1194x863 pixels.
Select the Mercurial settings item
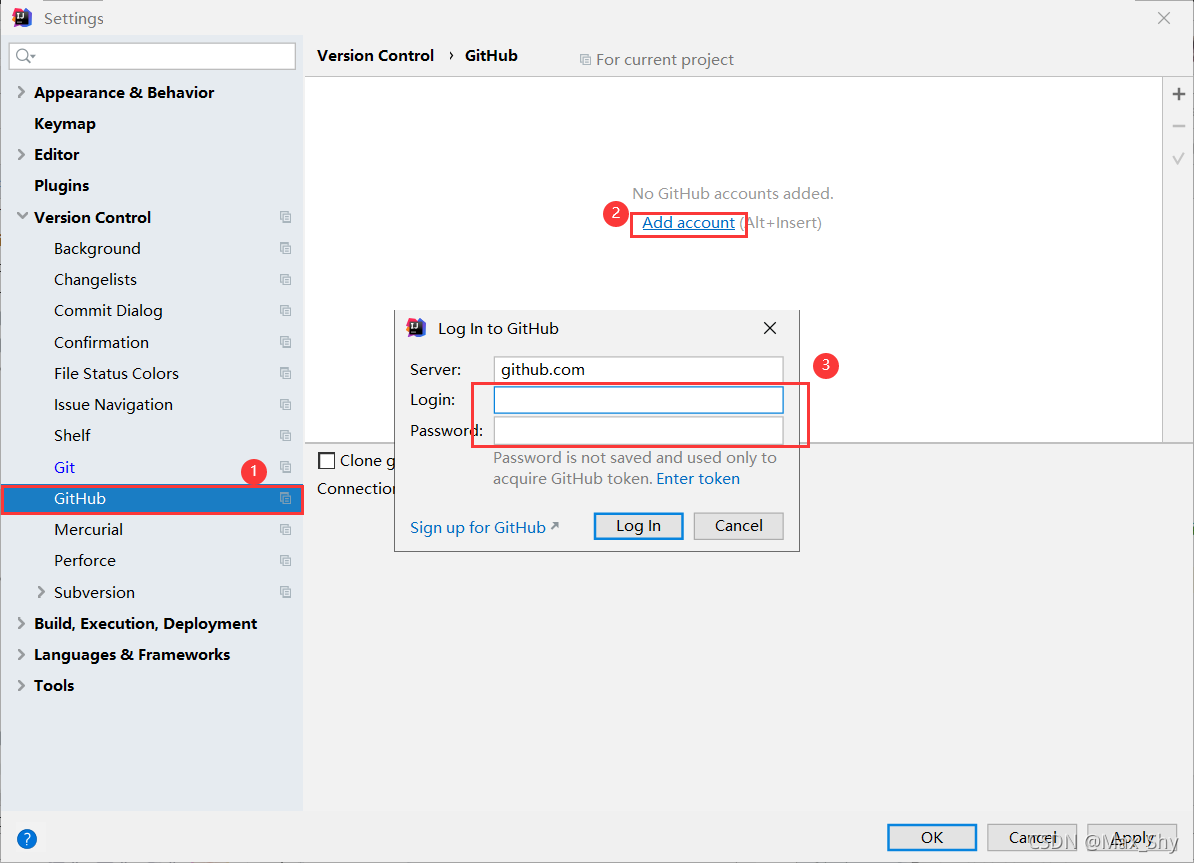tap(88, 529)
